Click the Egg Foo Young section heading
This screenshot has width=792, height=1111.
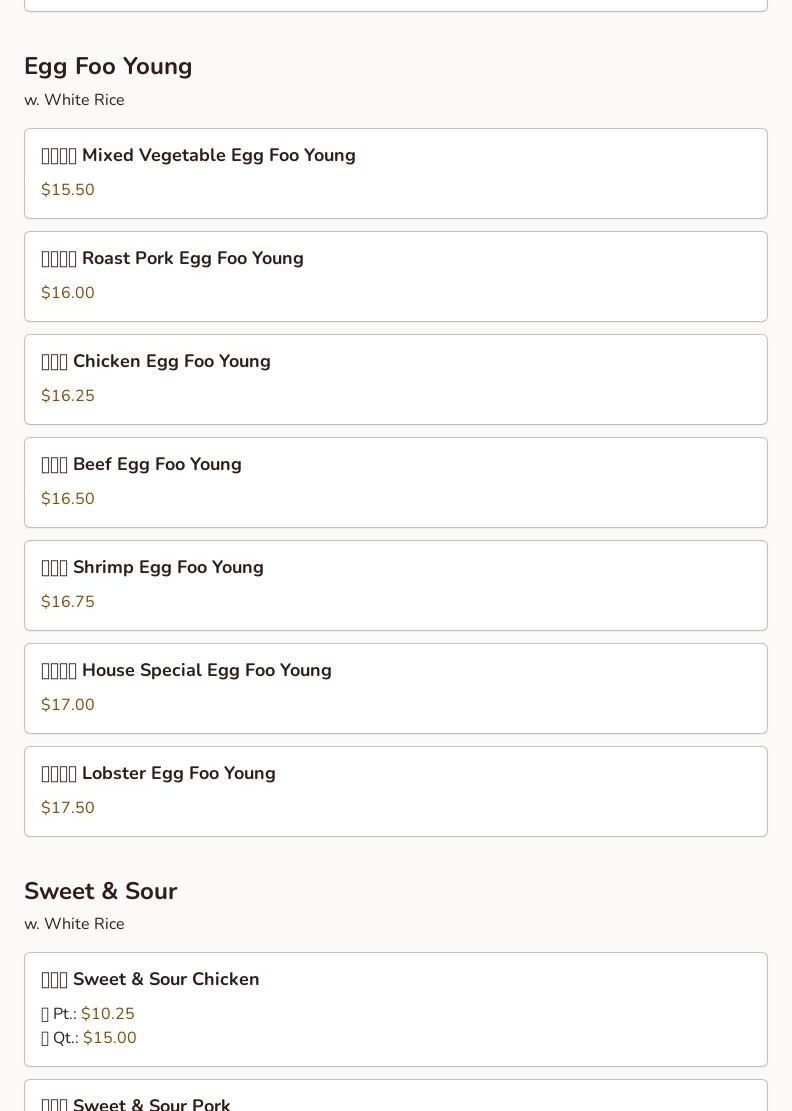click(x=108, y=66)
